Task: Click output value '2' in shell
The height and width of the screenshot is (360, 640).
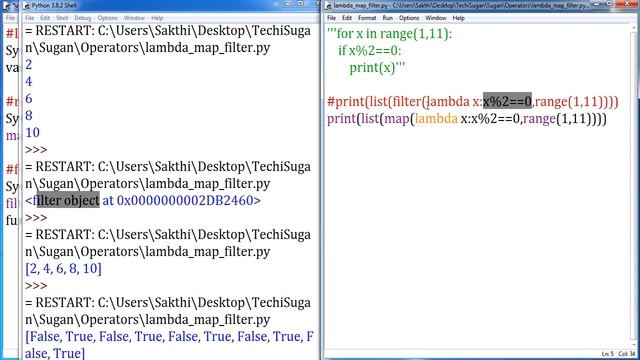Action: pos(29,64)
